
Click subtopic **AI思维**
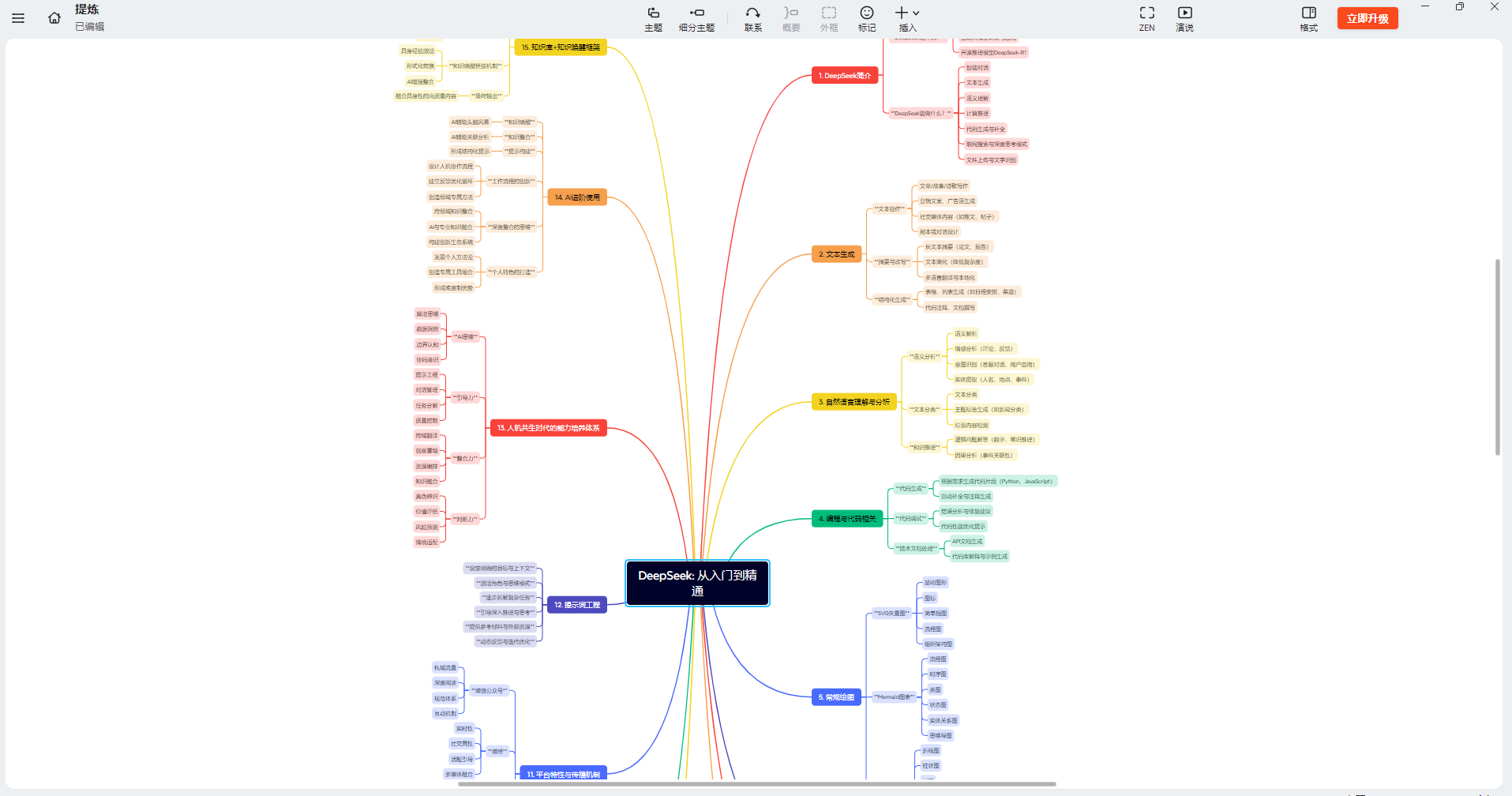pyautogui.click(x=465, y=337)
